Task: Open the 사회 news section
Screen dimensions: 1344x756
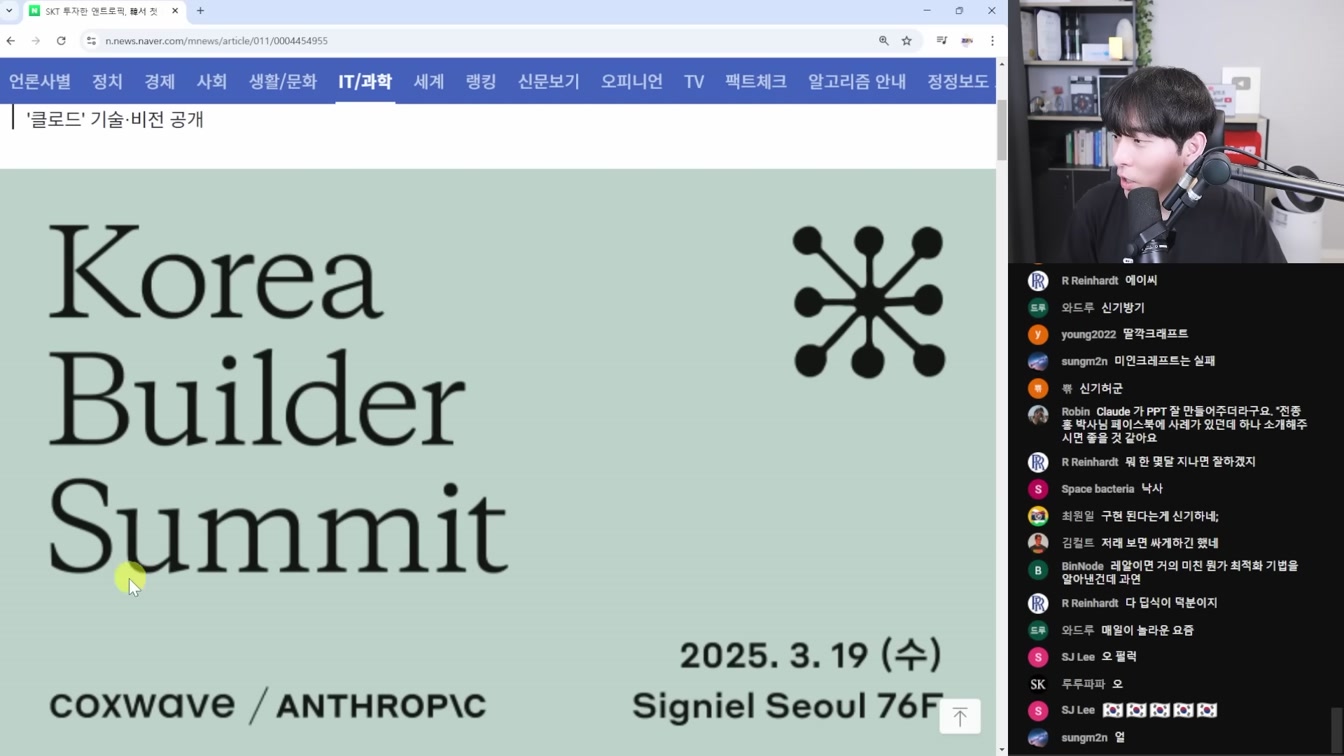Action: click(212, 82)
